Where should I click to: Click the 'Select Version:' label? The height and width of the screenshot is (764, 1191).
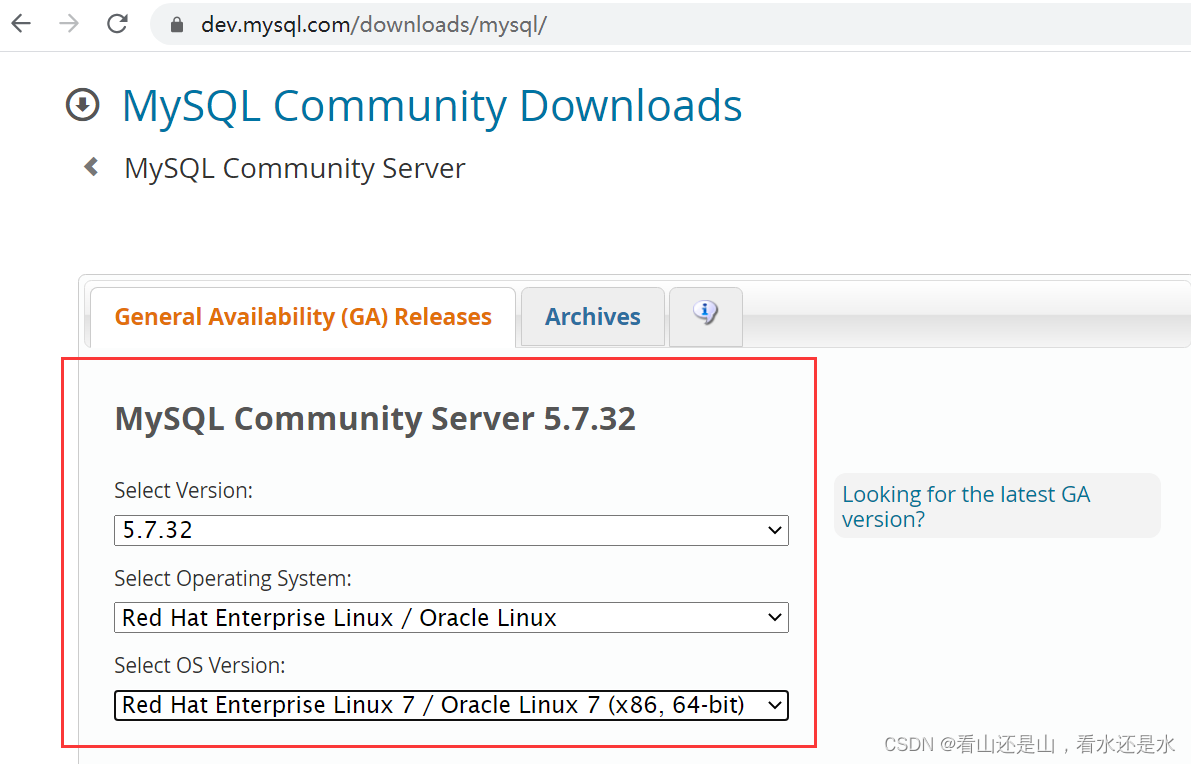click(x=183, y=491)
